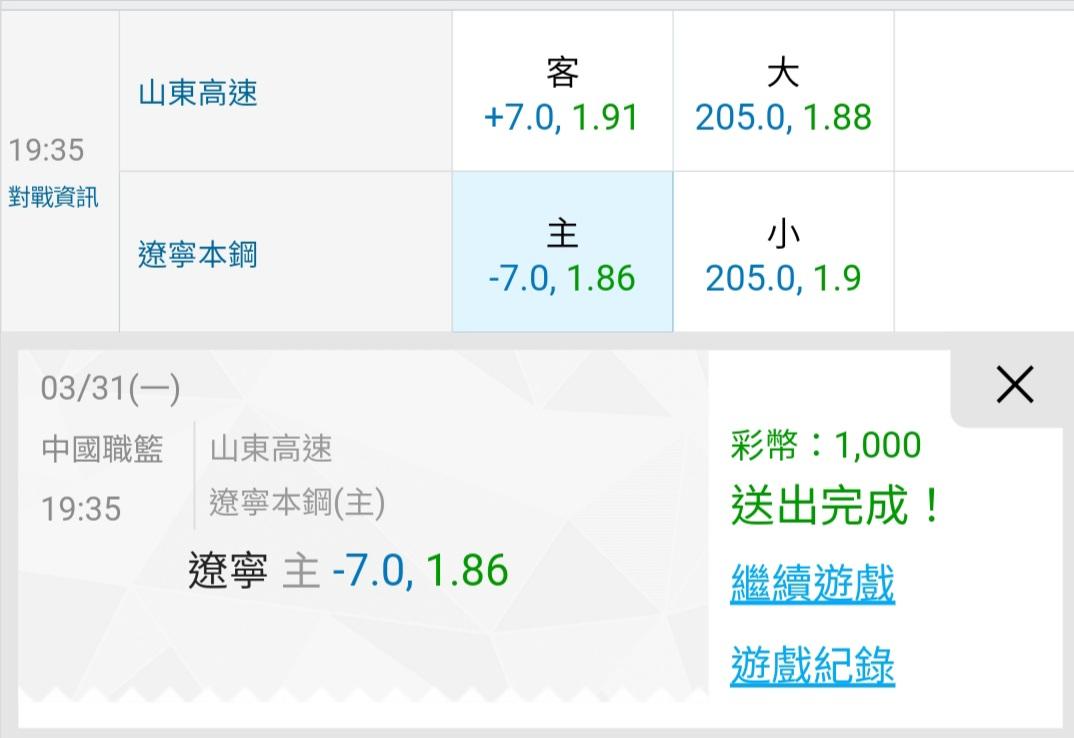1074x738 pixels.
Task: Click empty odds cell beside 大 205.0
Action: tap(984, 92)
